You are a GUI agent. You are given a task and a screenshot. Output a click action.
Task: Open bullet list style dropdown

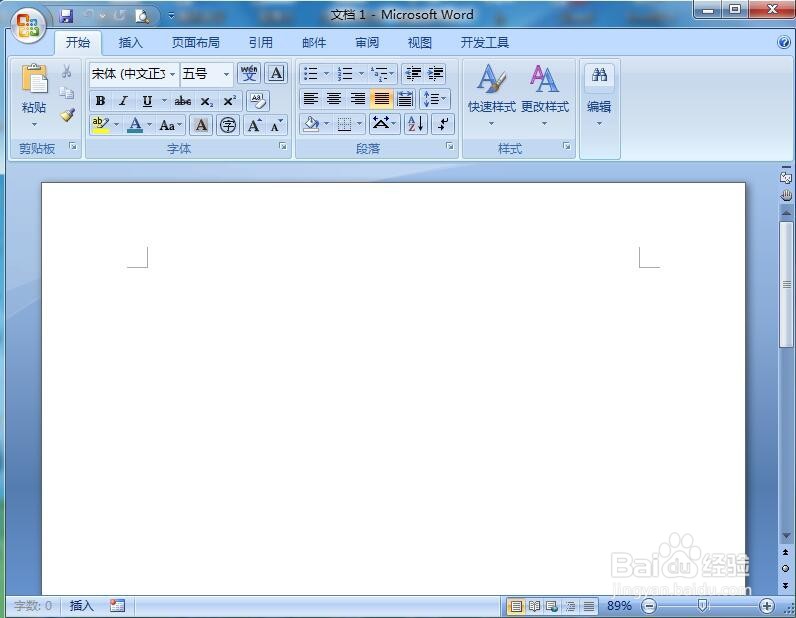click(x=326, y=74)
